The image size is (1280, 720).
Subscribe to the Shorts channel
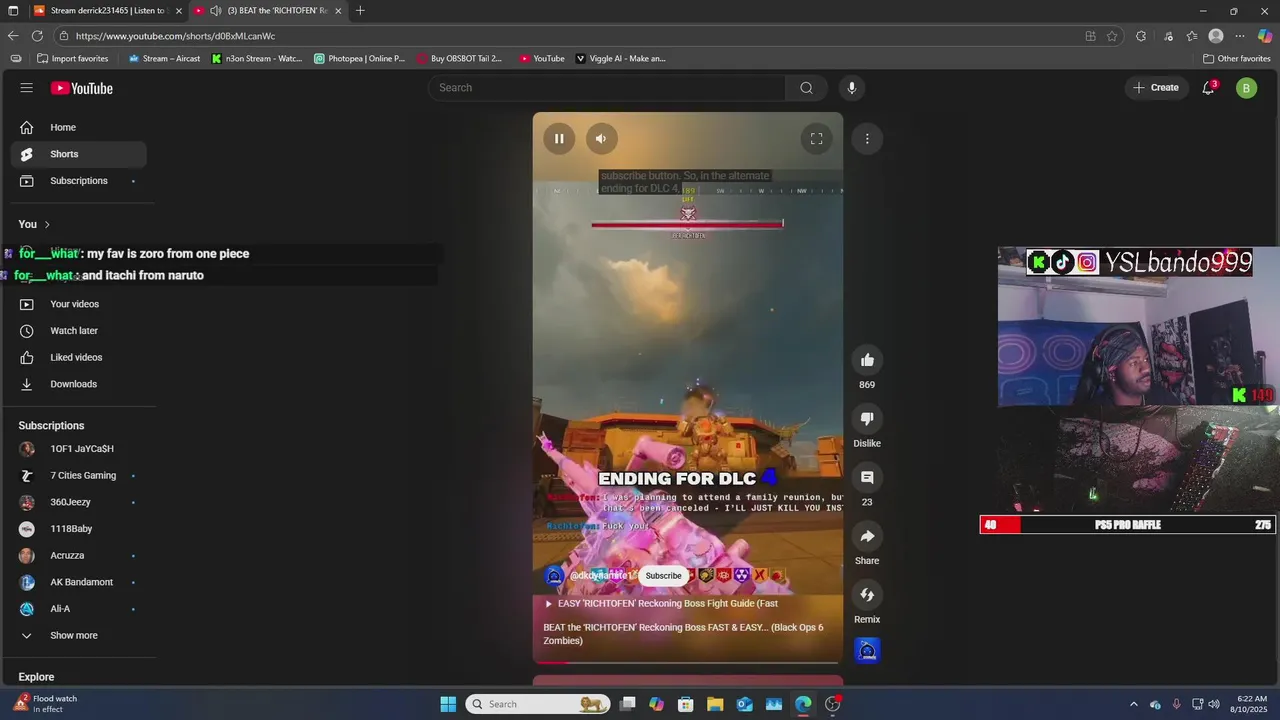[x=663, y=576]
